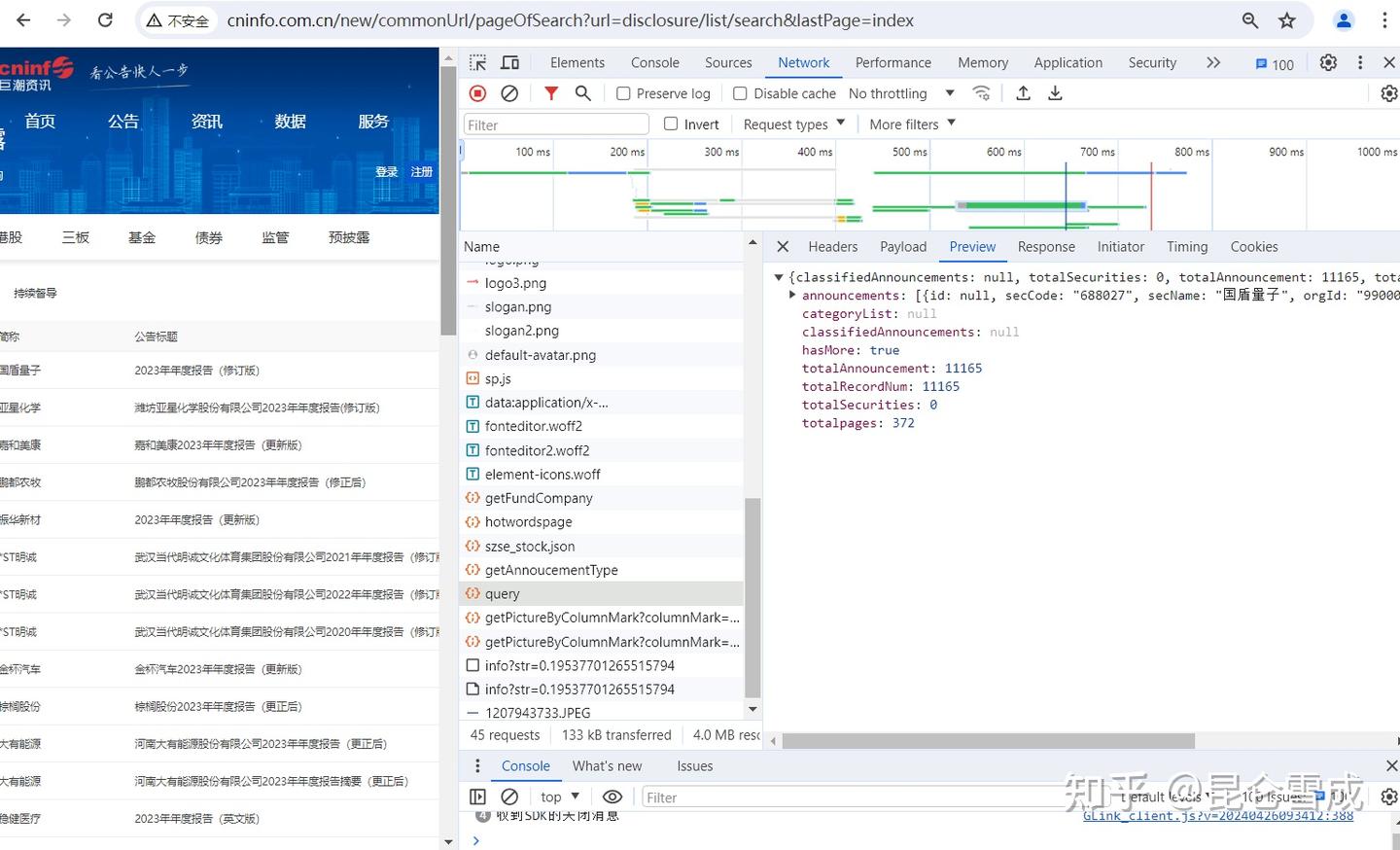
Task: Bookmark this page with the star icon
Action: coord(1287,20)
